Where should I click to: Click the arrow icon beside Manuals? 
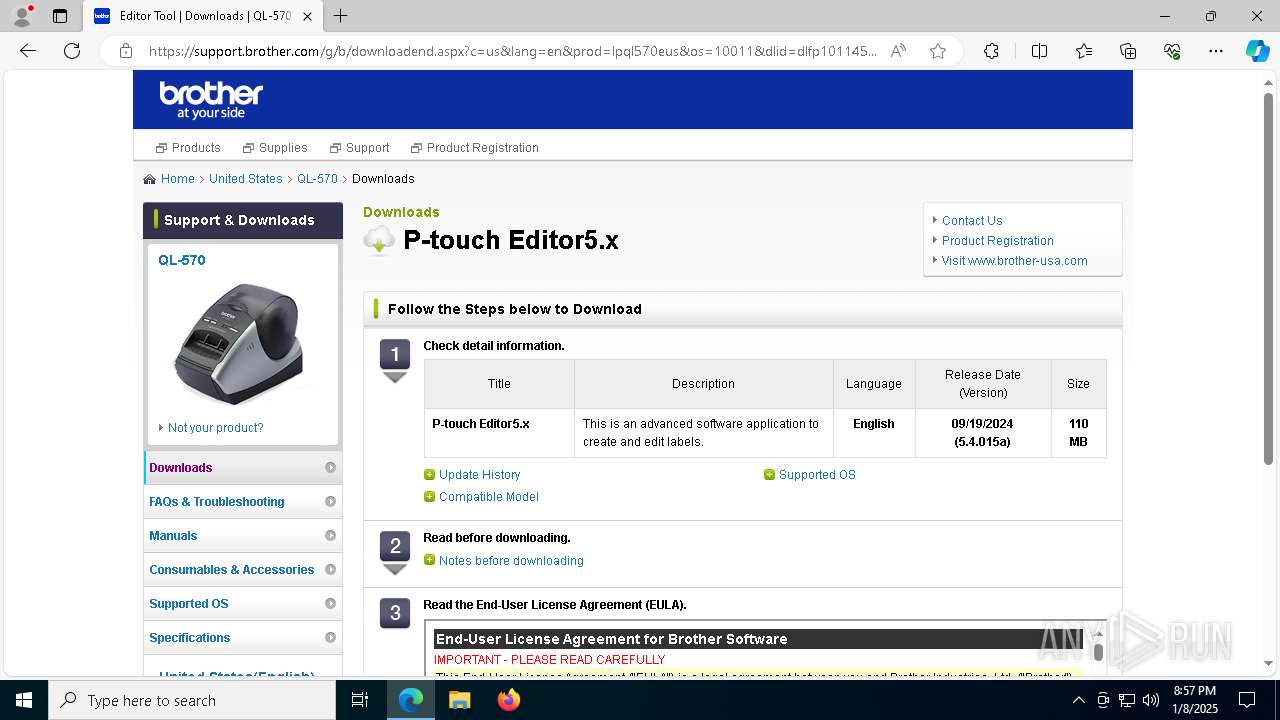(330, 536)
